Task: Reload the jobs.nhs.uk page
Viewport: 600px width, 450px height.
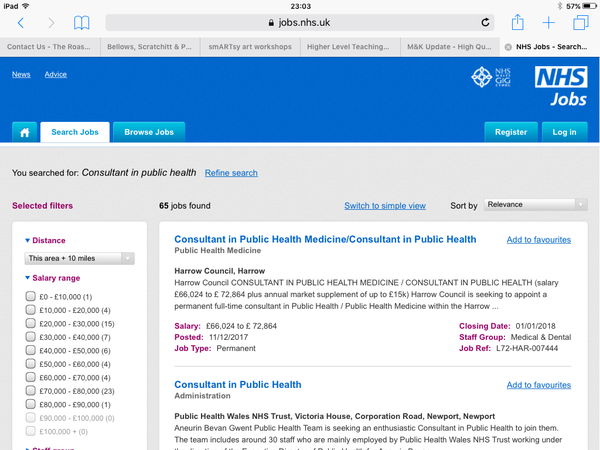Action: click(485, 23)
